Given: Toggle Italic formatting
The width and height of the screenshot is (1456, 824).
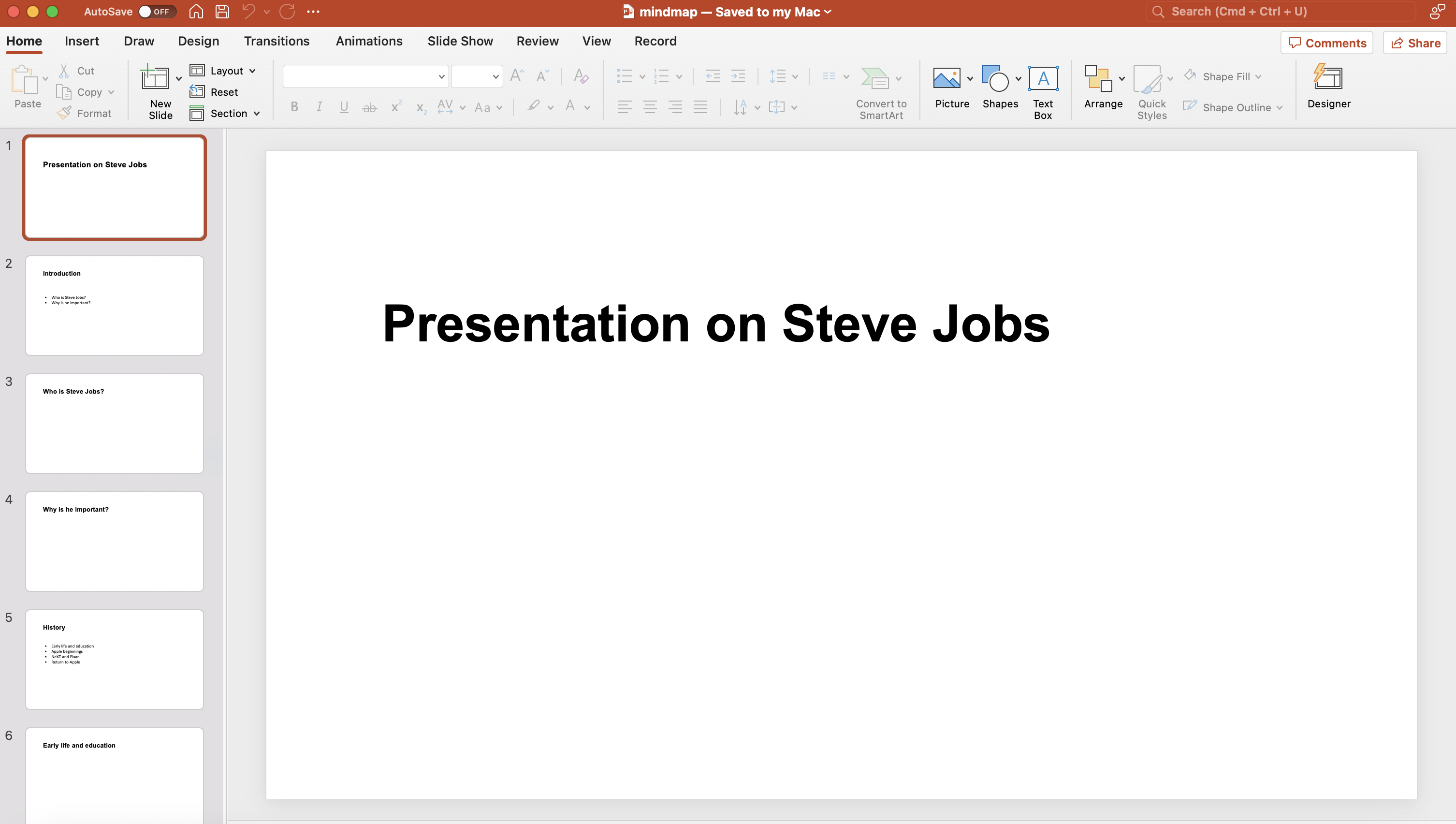Looking at the screenshot, I should [319, 107].
